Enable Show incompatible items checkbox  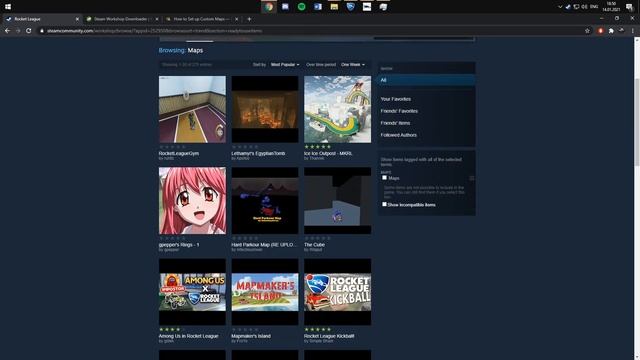(384, 204)
